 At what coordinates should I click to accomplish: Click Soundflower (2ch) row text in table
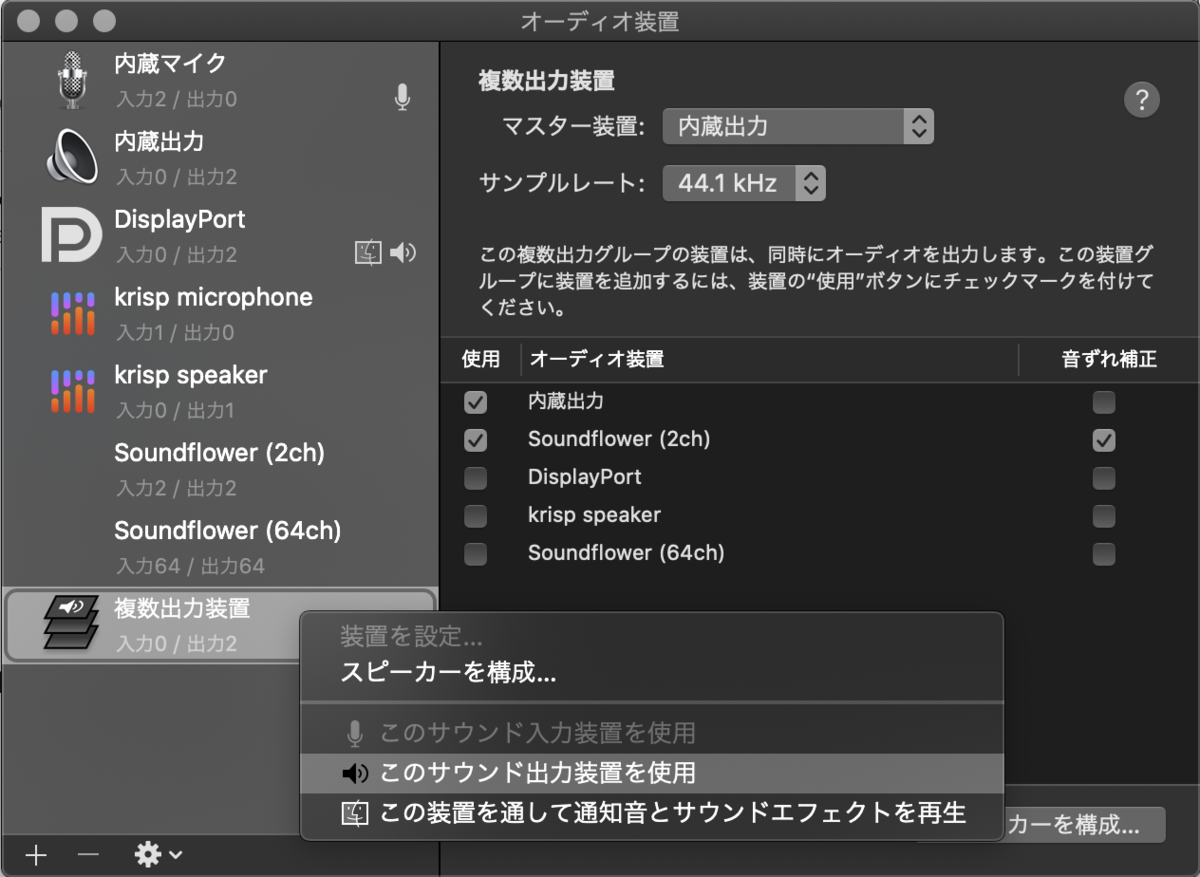point(619,439)
